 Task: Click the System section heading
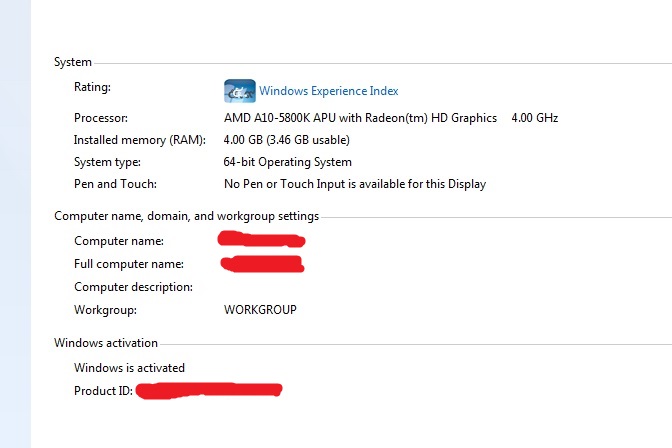coord(72,63)
